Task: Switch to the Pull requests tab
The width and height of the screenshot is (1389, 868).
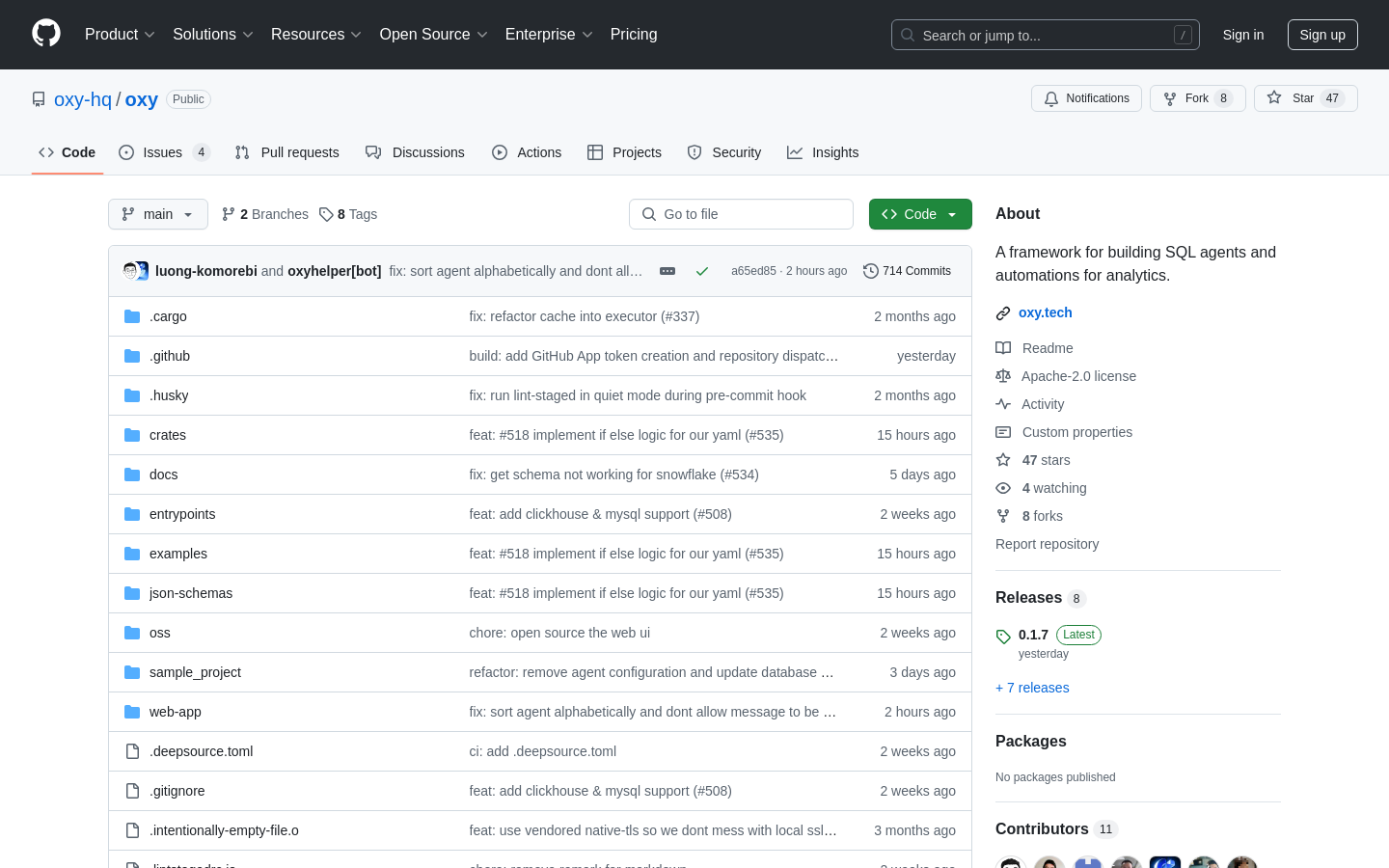Action: 287,152
